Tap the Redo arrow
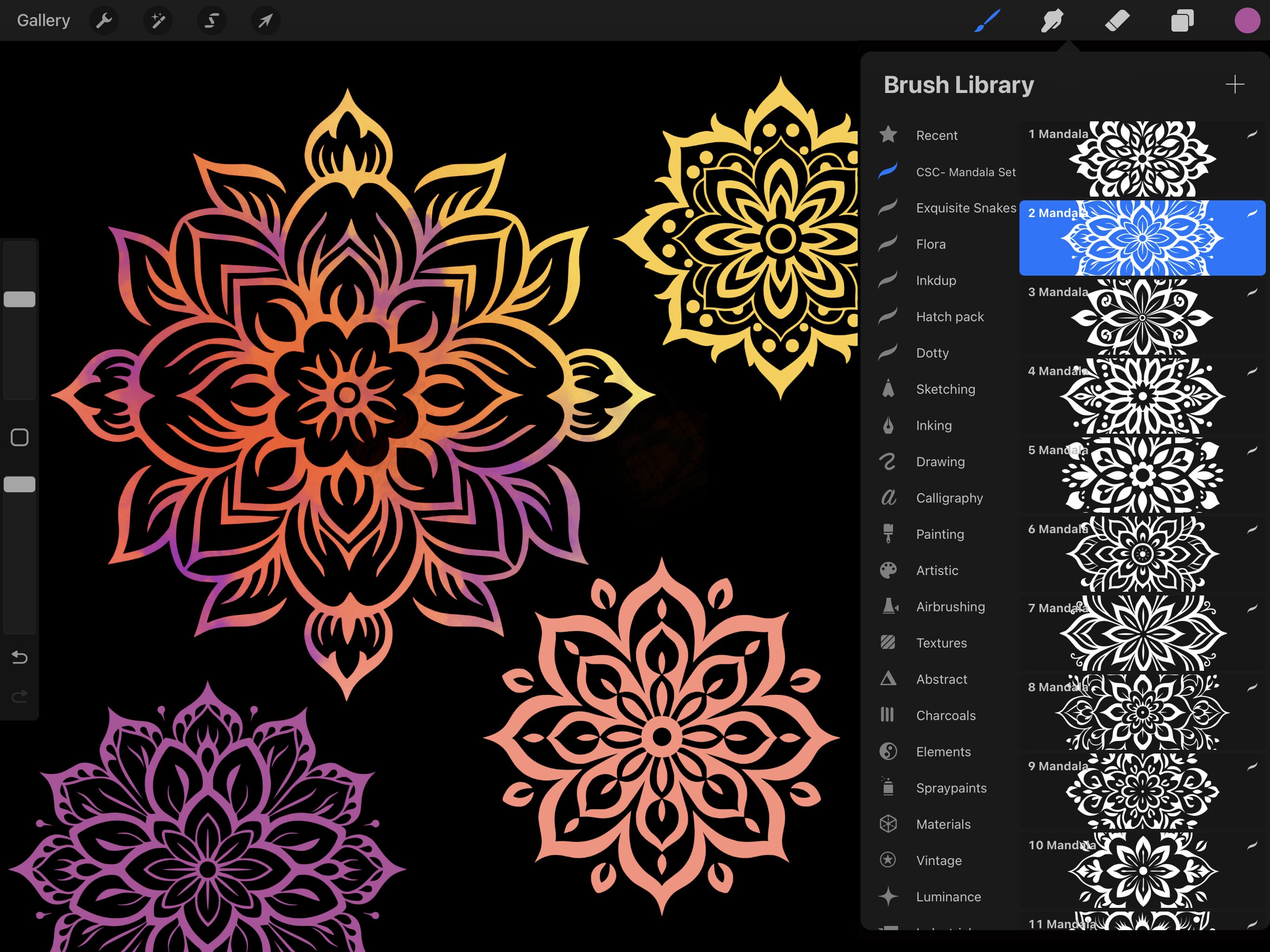The image size is (1270, 952). tap(20, 696)
